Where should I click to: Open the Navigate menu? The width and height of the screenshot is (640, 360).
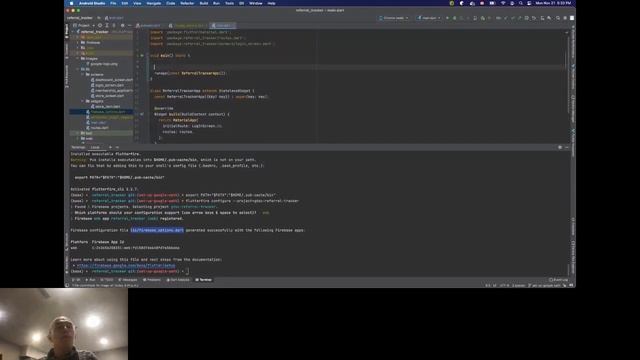pos(153,3)
